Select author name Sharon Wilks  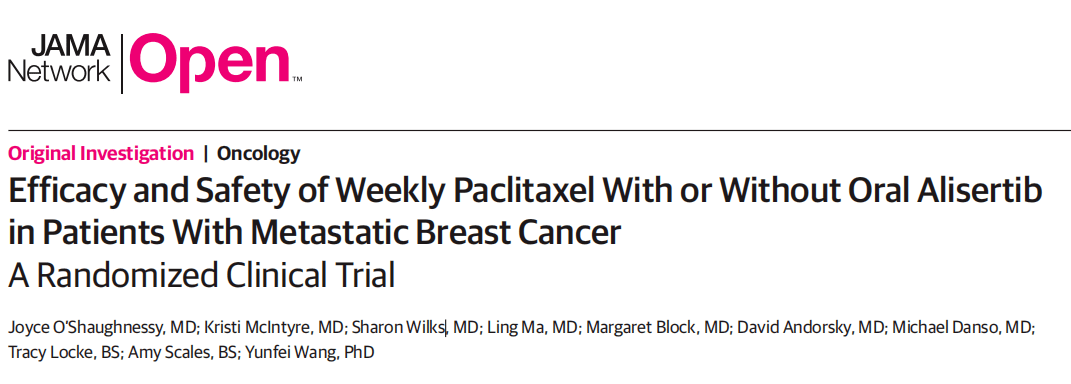click(x=398, y=329)
